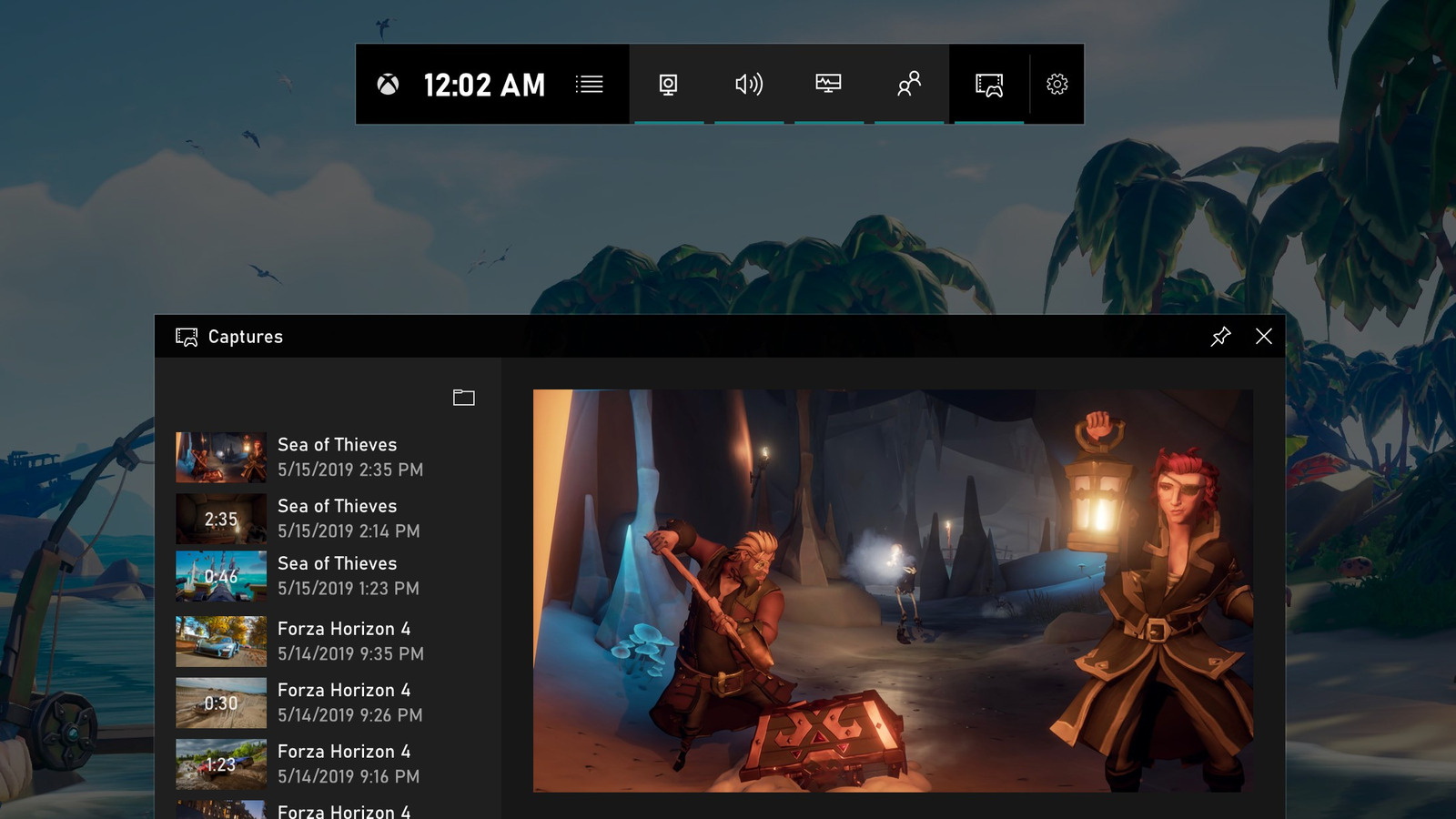1456x819 pixels.
Task: Open the Gallery widget from the bar
Action: click(x=987, y=85)
